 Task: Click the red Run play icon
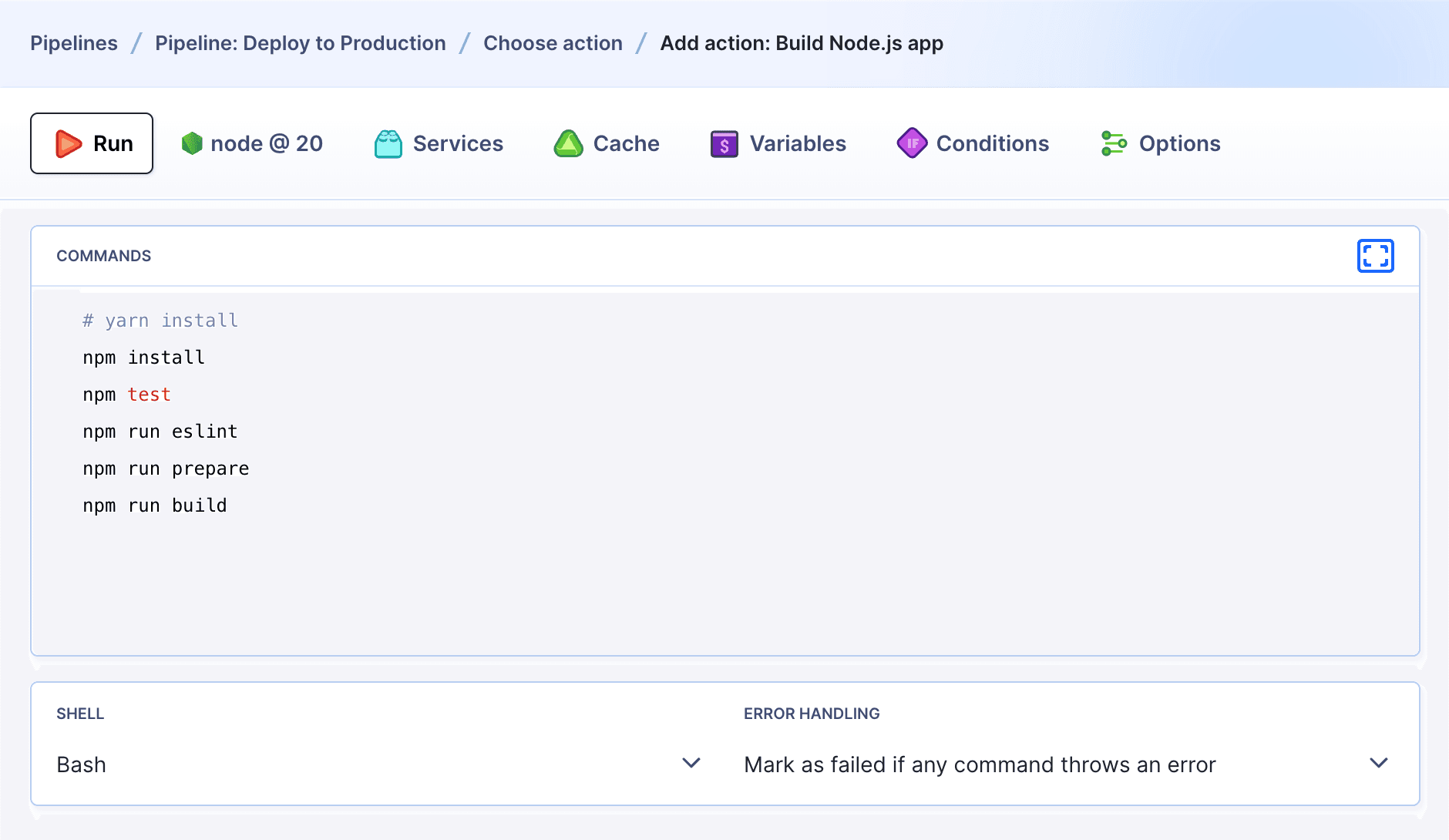(x=69, y=143)
